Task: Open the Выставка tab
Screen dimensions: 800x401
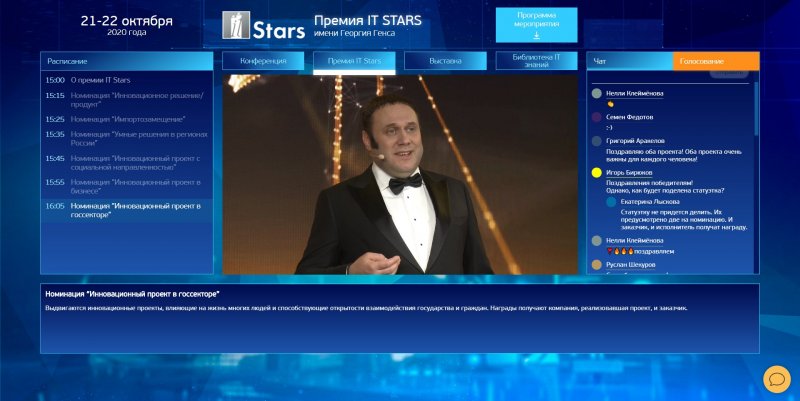Action: point(445,61)
